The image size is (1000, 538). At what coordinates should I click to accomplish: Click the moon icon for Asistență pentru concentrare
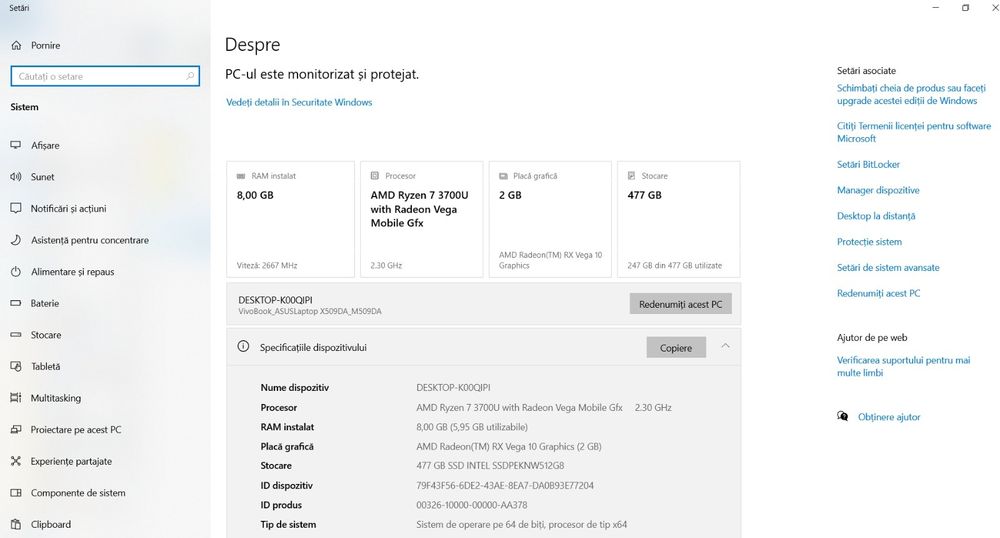click(x=16, y=240)
